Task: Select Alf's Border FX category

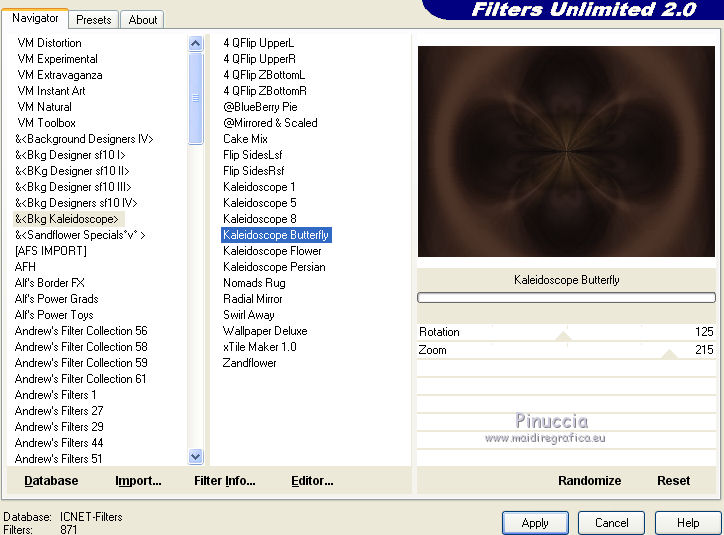Action: pos(49,283)
